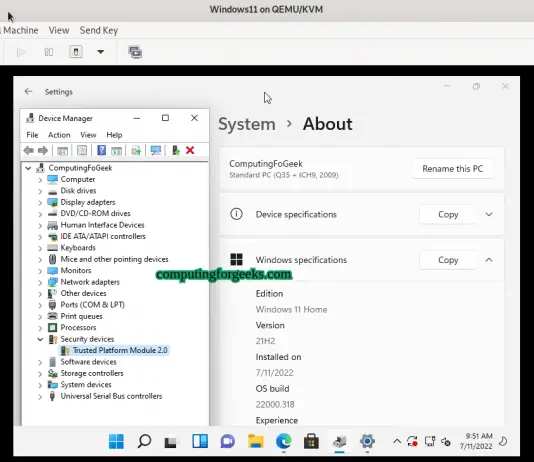Open the Action menu in Device Manager
This screenshot has width=534, height=462.
(x=59, y=135)
